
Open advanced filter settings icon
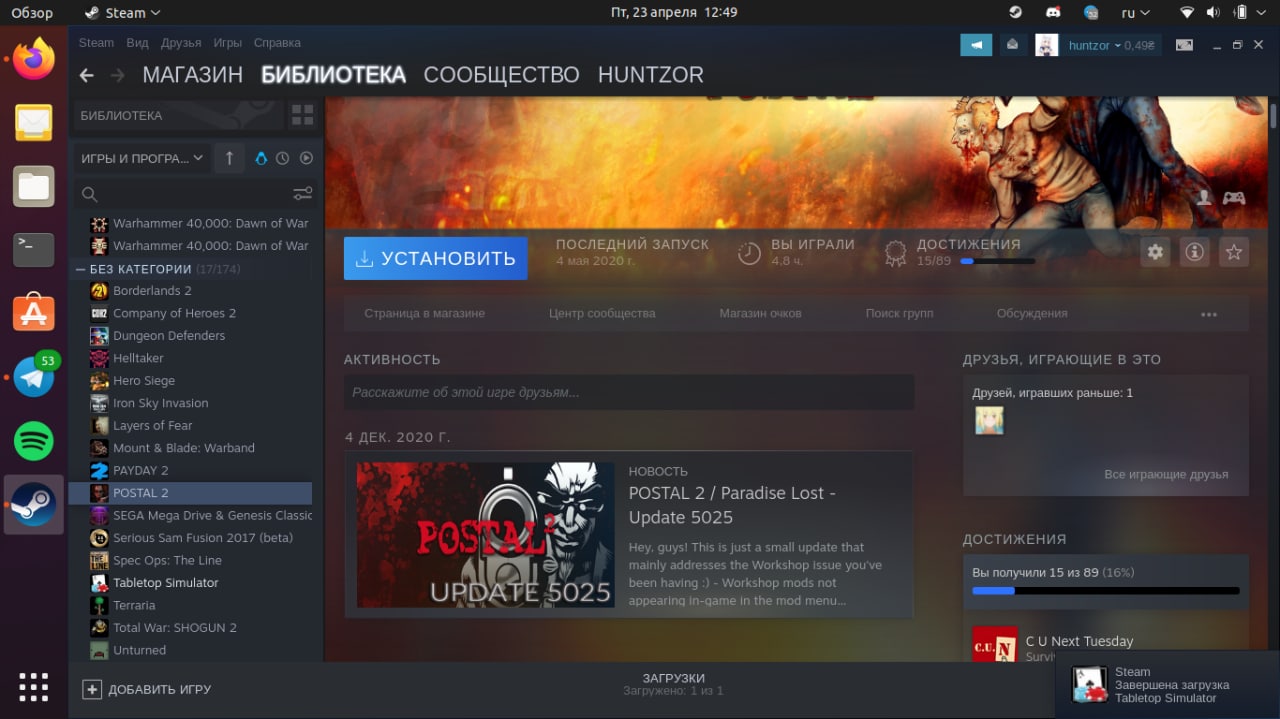[302, 193]
